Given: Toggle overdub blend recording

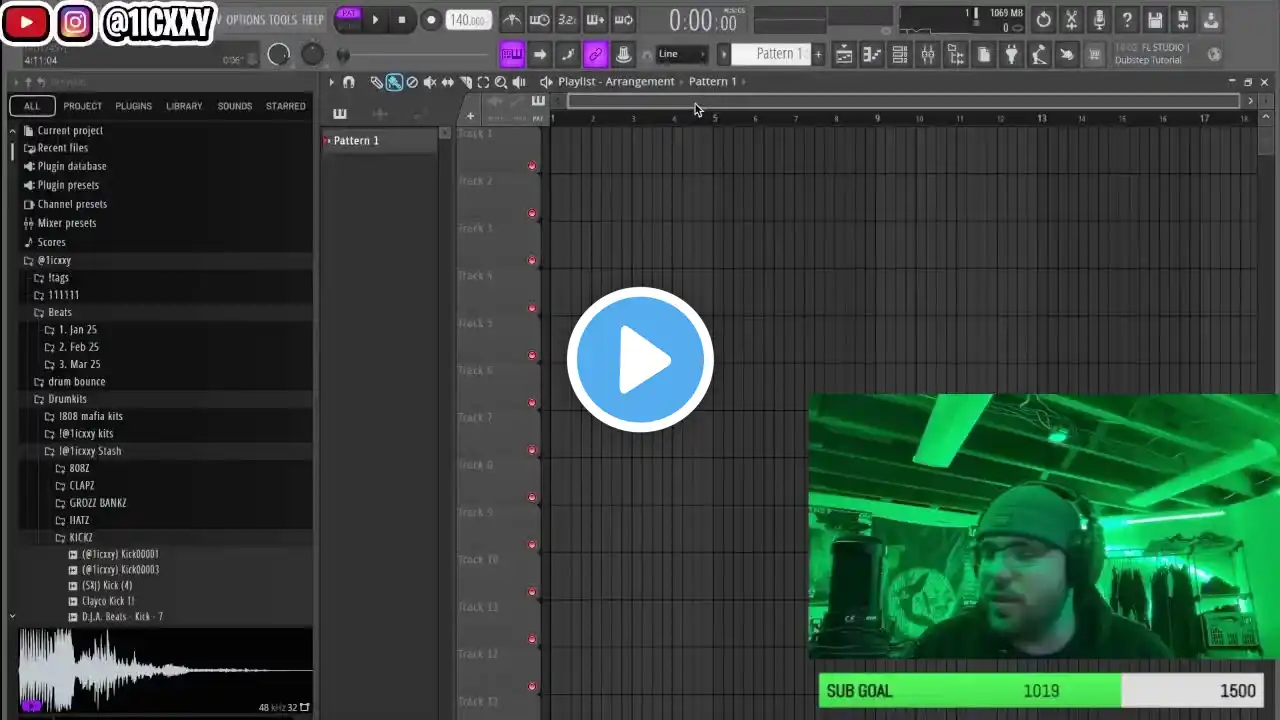Looking at the screenshot, I should coord(595,19).
